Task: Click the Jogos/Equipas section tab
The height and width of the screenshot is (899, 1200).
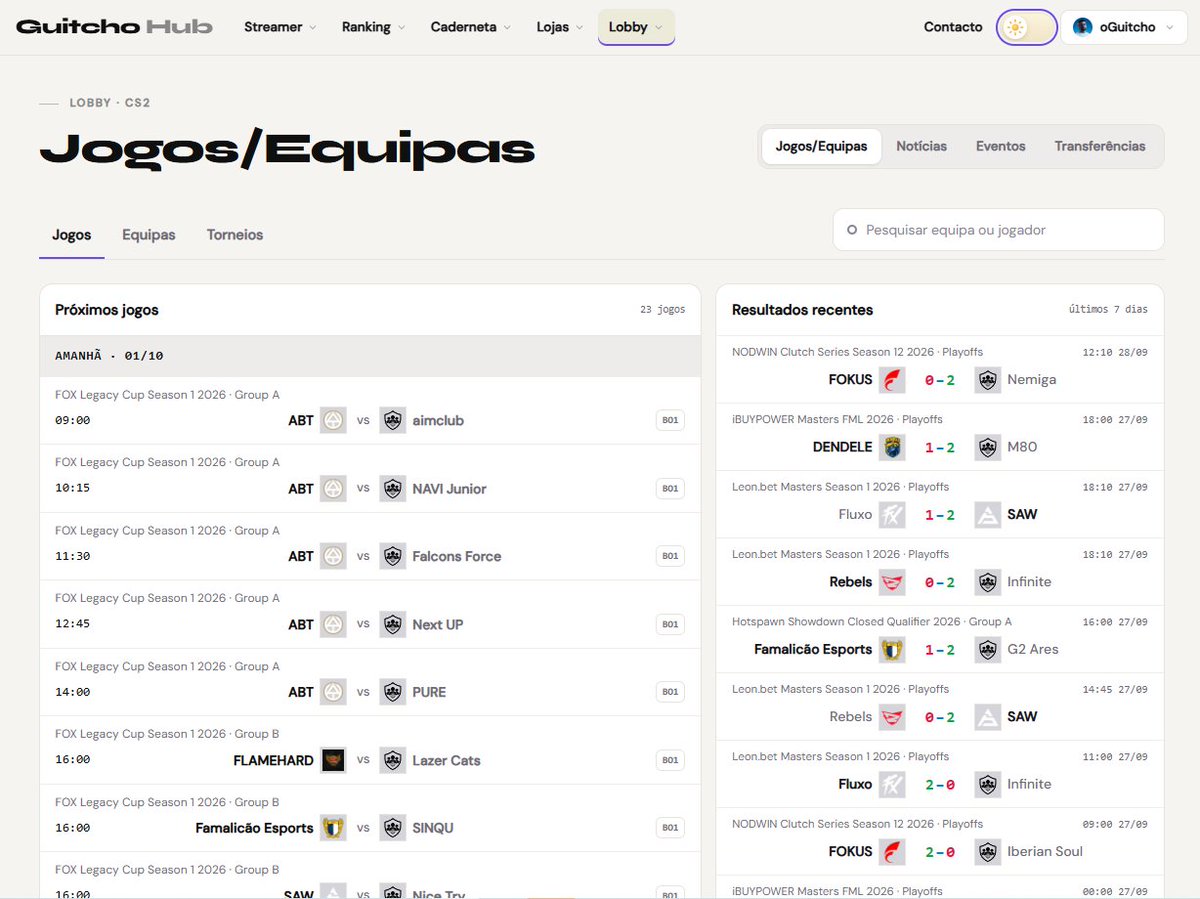Action: pyautogui.click(x=821, y=146)
